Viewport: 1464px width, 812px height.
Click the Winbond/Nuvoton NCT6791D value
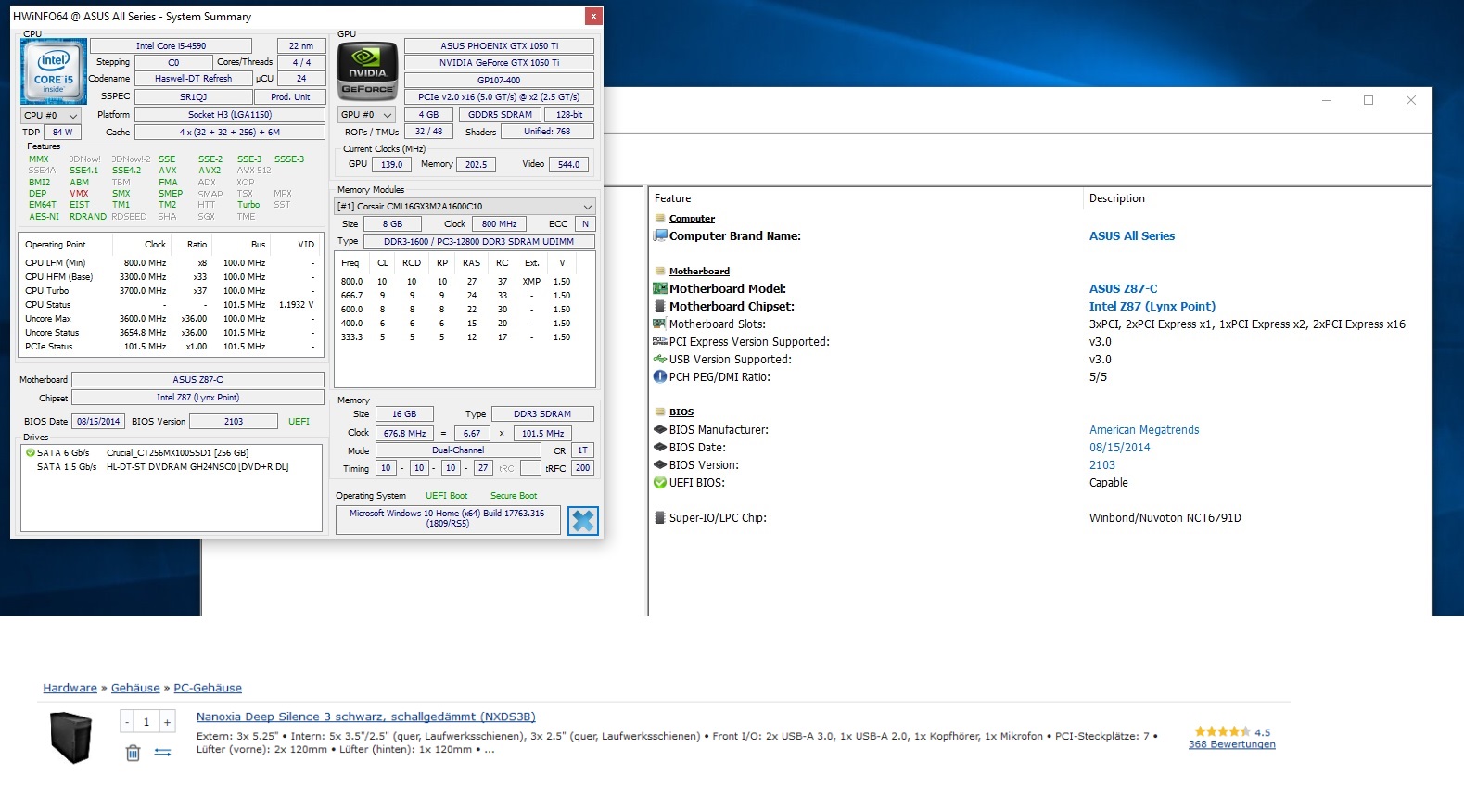[x=1165, y=517]
